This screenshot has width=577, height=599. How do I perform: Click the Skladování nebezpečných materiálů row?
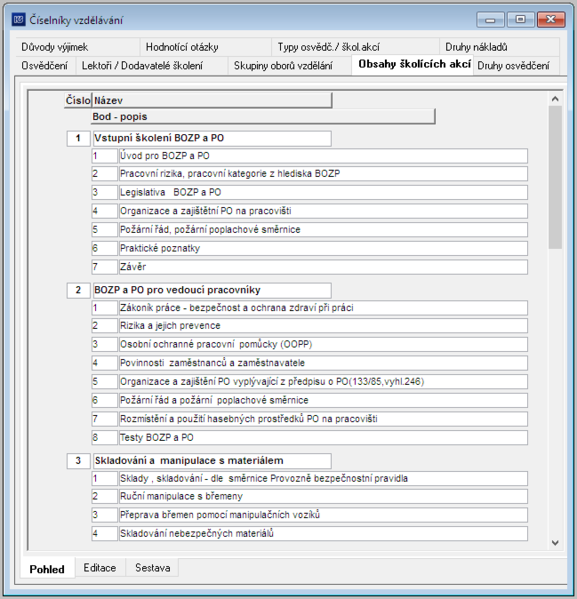(x=323, y=534)
